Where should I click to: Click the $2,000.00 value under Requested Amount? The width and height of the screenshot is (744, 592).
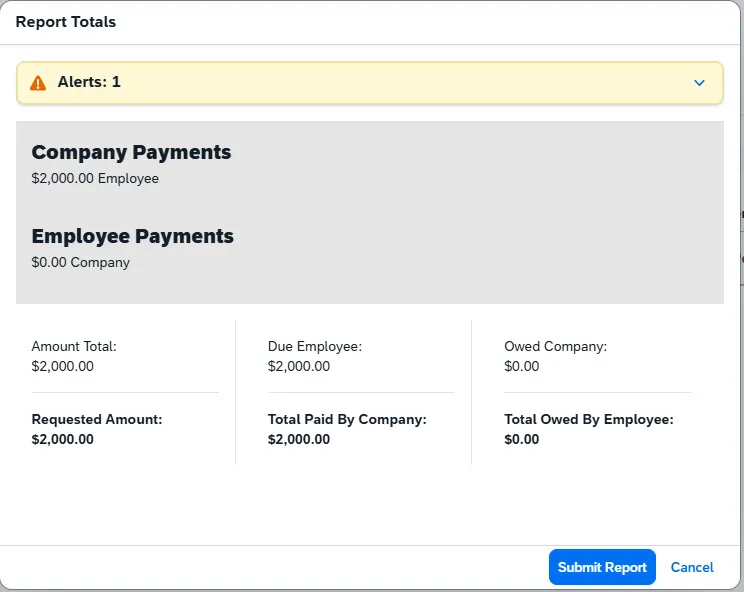63,439
